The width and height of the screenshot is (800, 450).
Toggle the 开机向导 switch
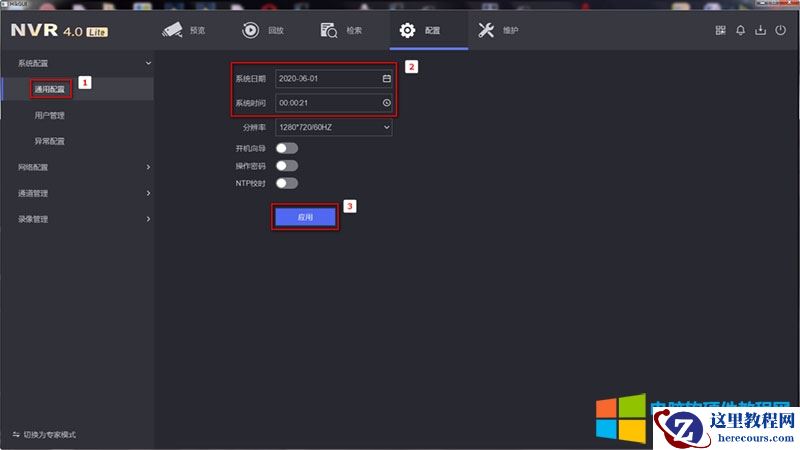(x=287, y=148)
